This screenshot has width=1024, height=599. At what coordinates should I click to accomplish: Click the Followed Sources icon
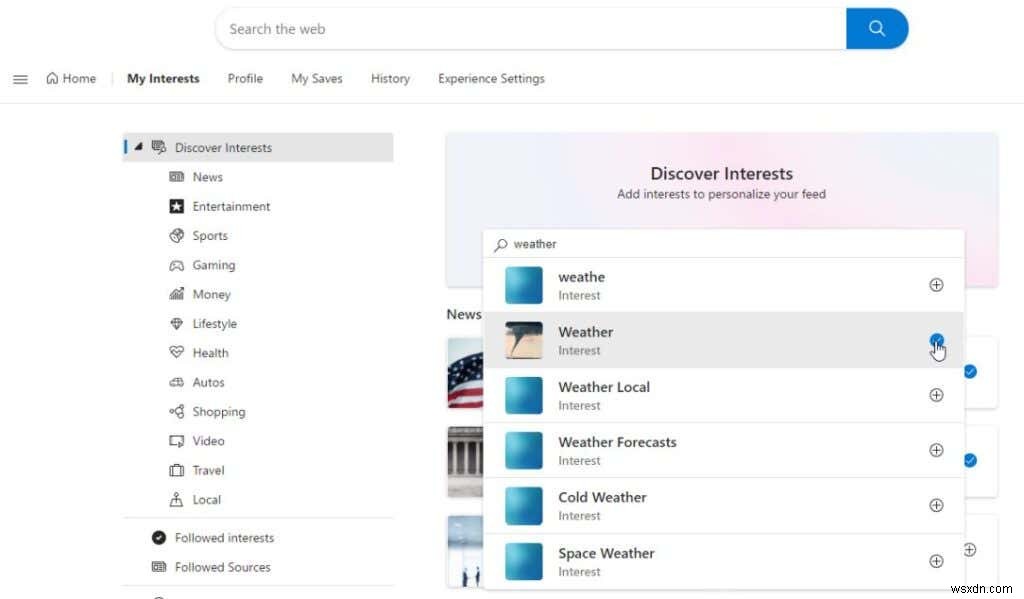pyautogui.click(x=159, y=567)
